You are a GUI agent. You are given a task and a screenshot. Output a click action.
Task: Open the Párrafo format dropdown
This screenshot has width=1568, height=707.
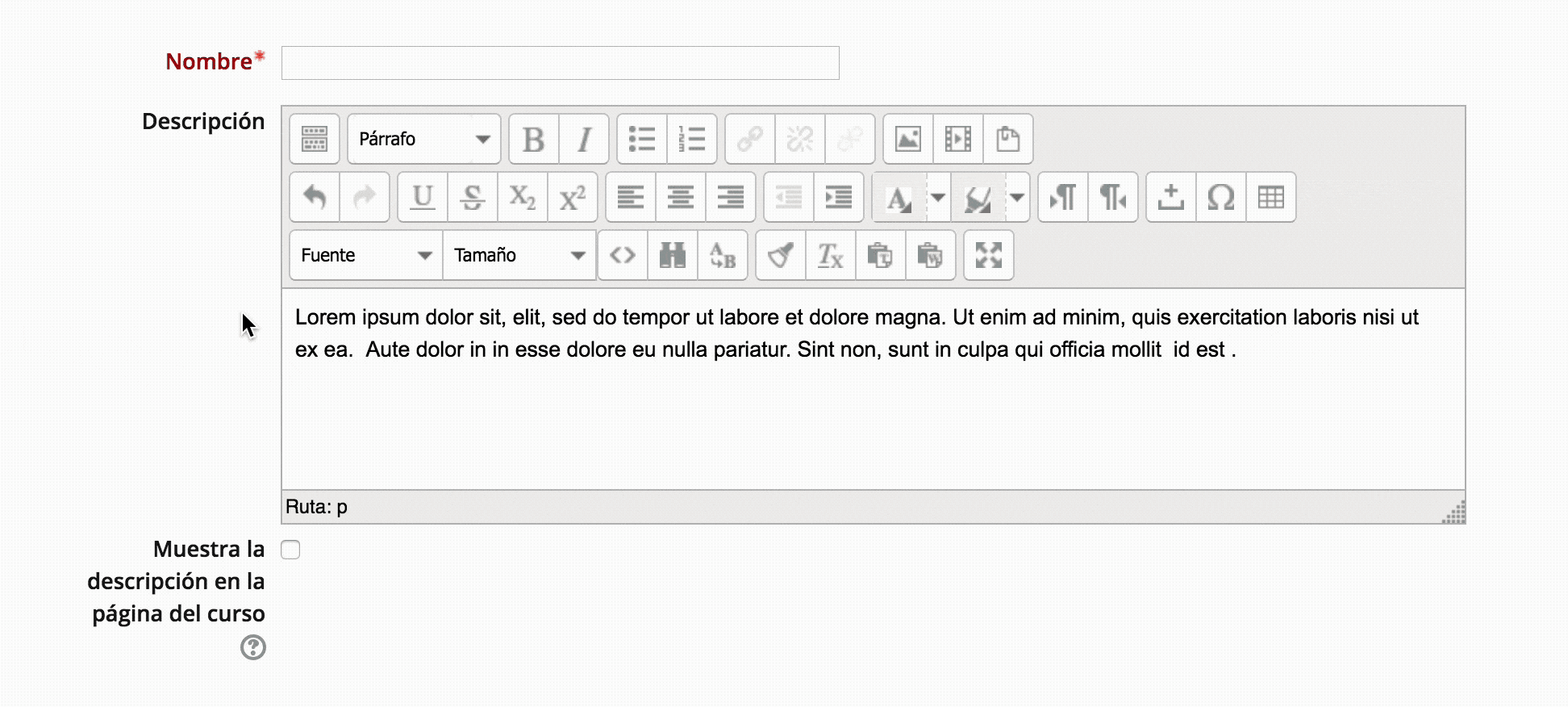point(424,140)
